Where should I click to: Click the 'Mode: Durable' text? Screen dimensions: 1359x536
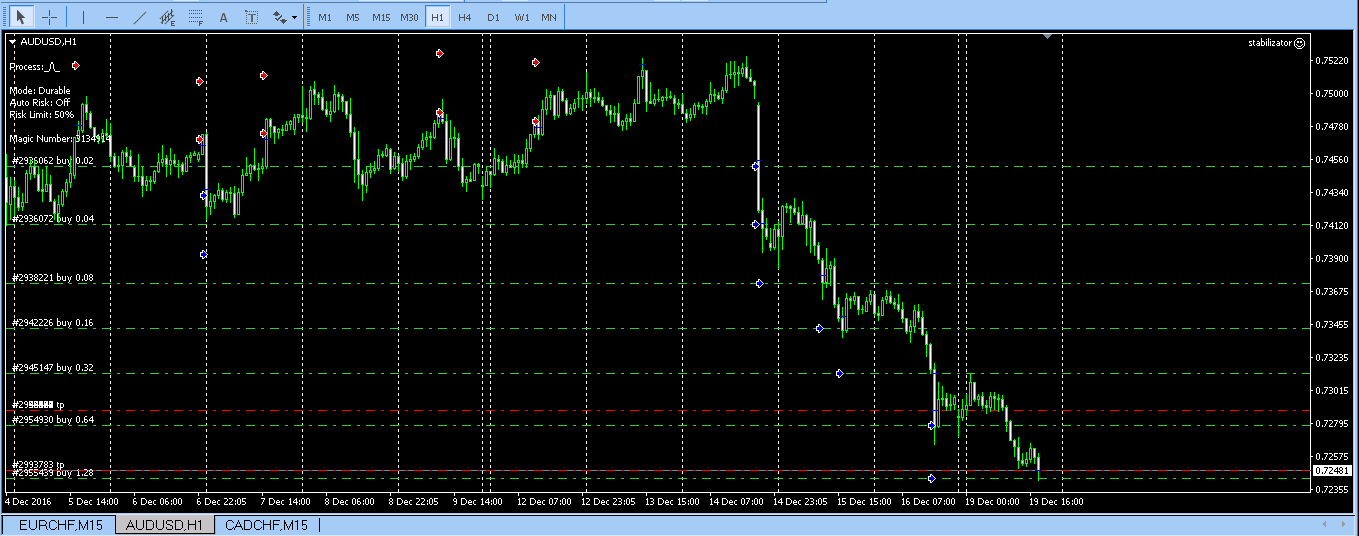point(40,91)
